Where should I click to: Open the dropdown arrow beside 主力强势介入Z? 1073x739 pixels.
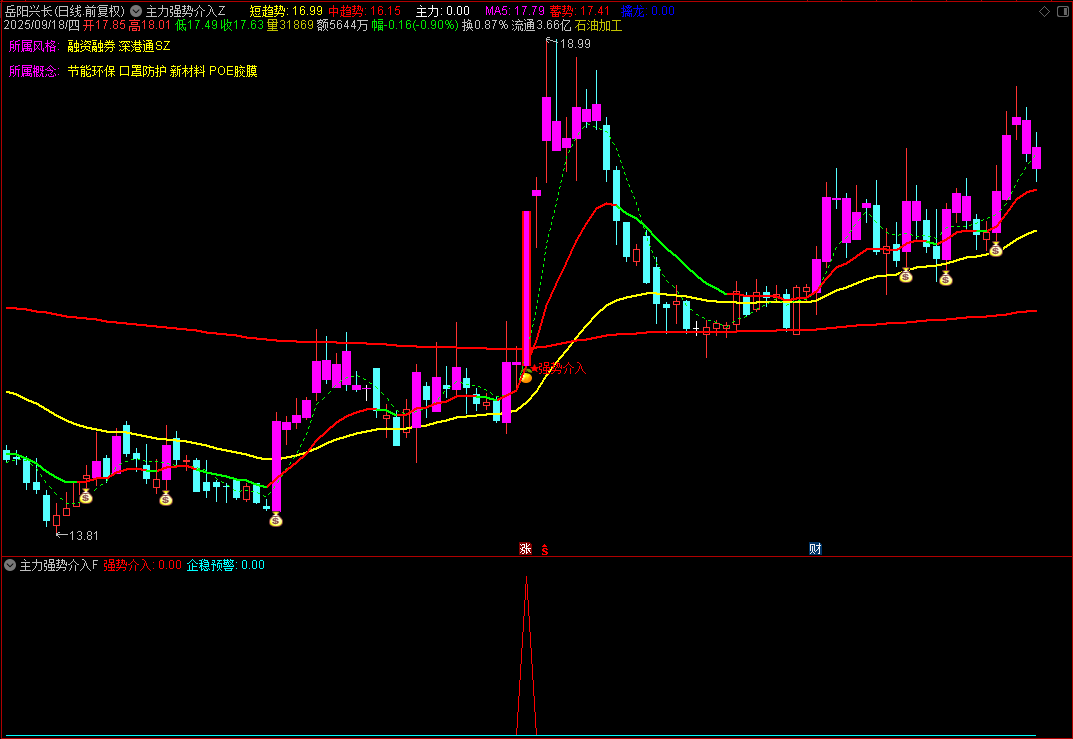tap(136, 11)
